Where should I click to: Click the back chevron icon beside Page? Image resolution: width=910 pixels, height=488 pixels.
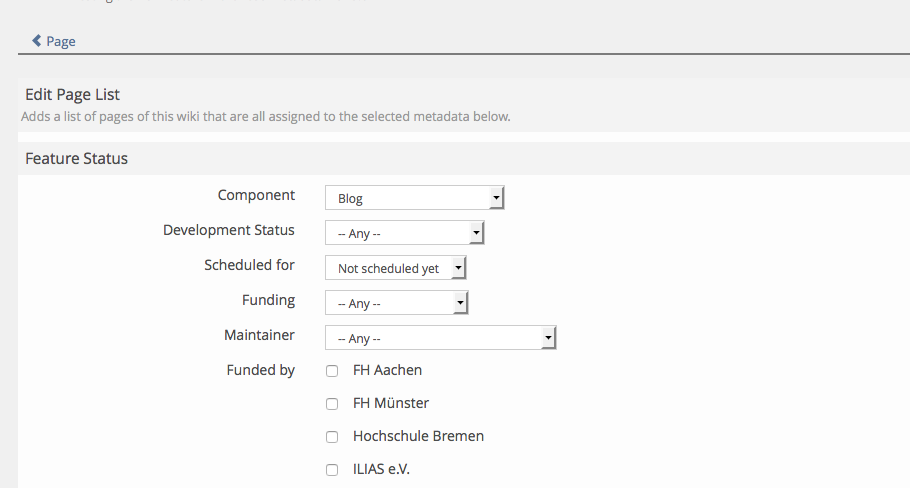click(x=37, y=41)
